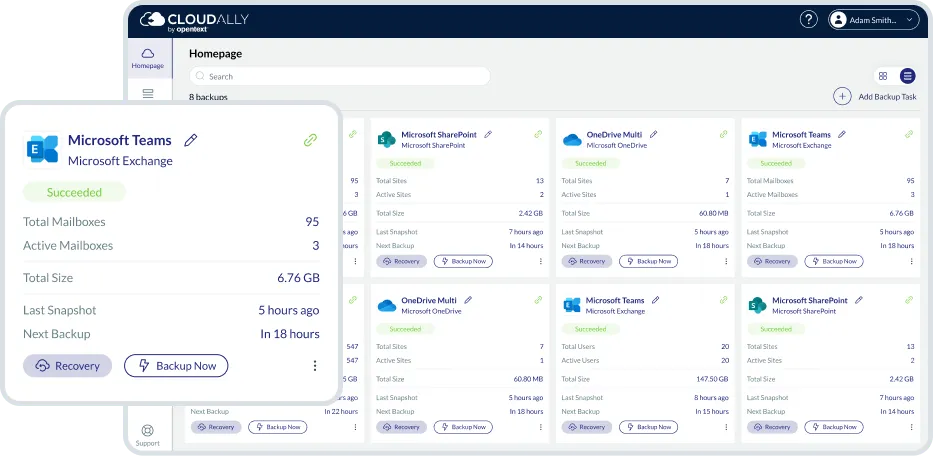The height and width of the screenshot is (456, 933).
Task: Click Backup Now on the top-row SharePoint card
Action: (463, 261)
